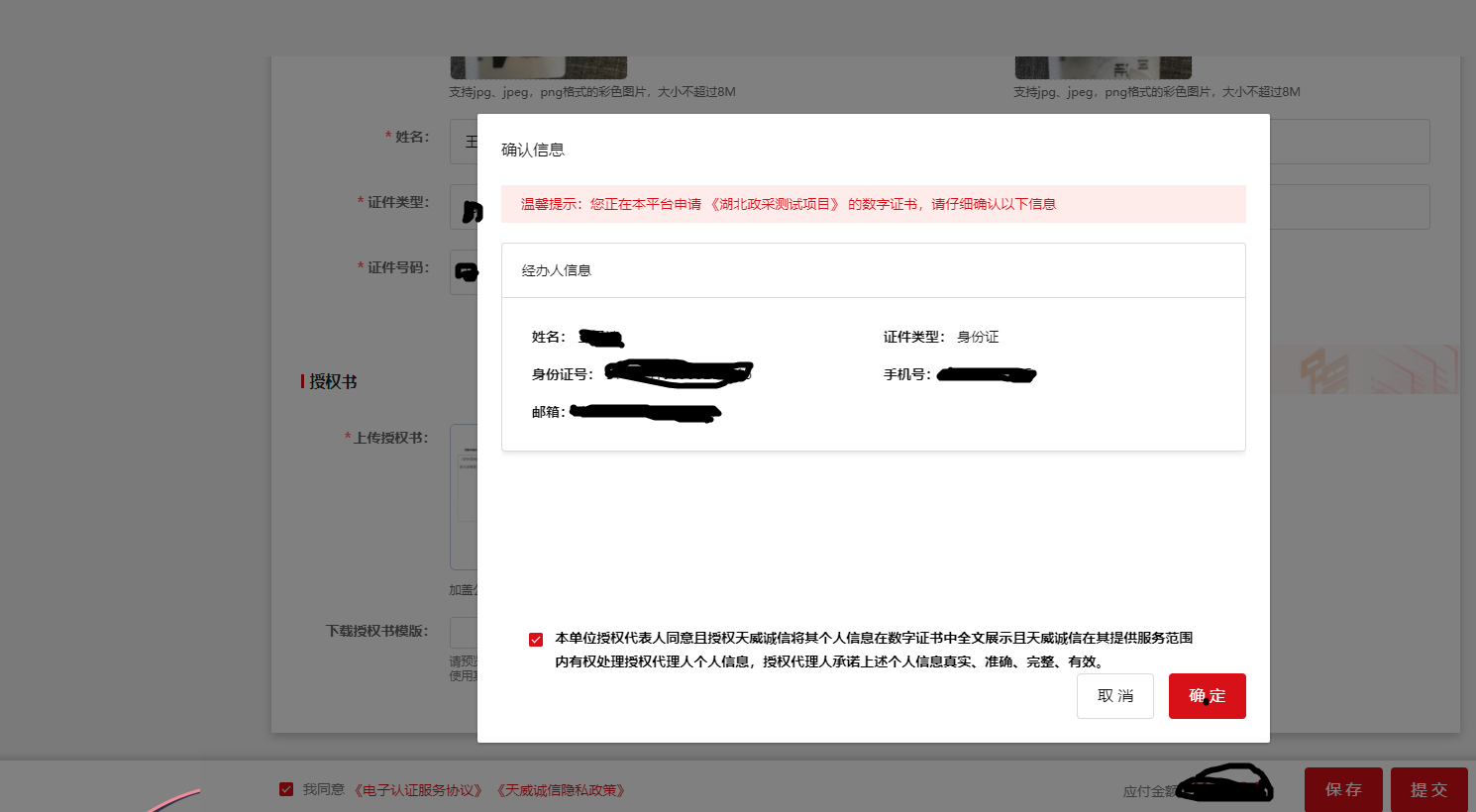
Task: Click the left uploaded ID photo thumbnail
Action: (x=538, y=67)
